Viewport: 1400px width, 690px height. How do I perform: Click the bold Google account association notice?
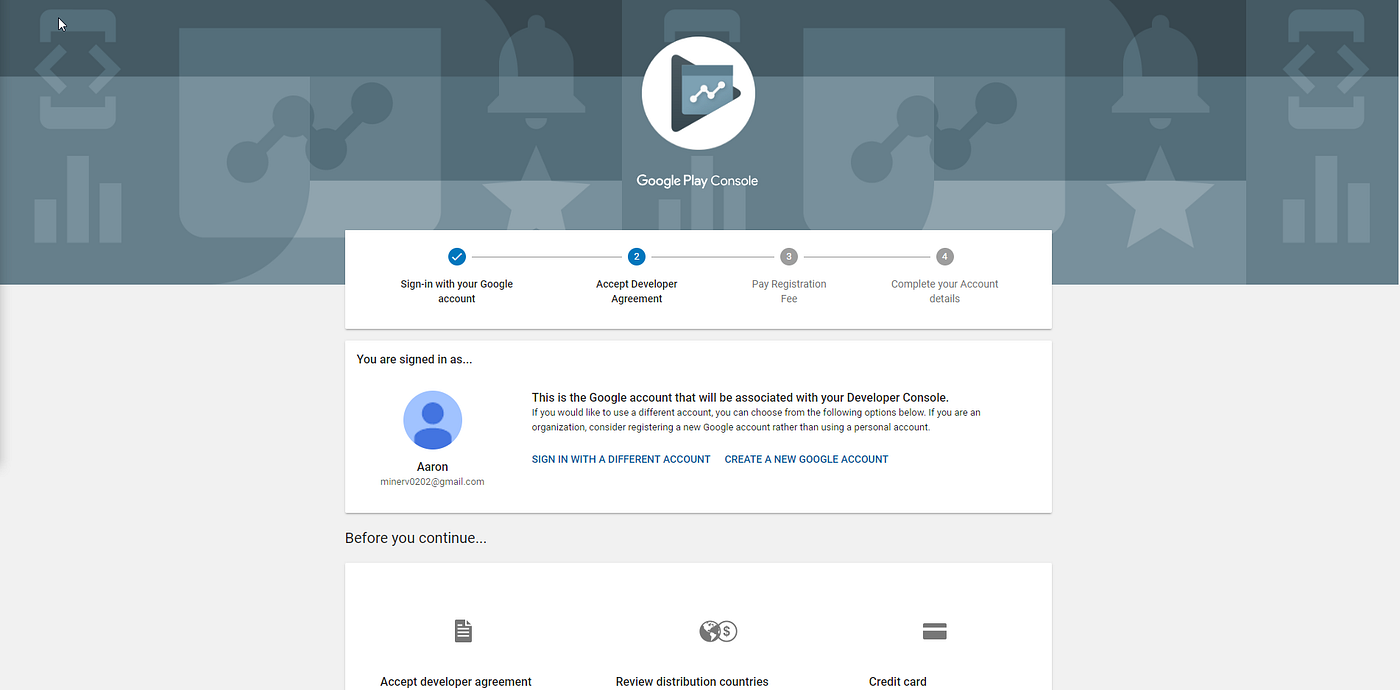tap(740, 398)
